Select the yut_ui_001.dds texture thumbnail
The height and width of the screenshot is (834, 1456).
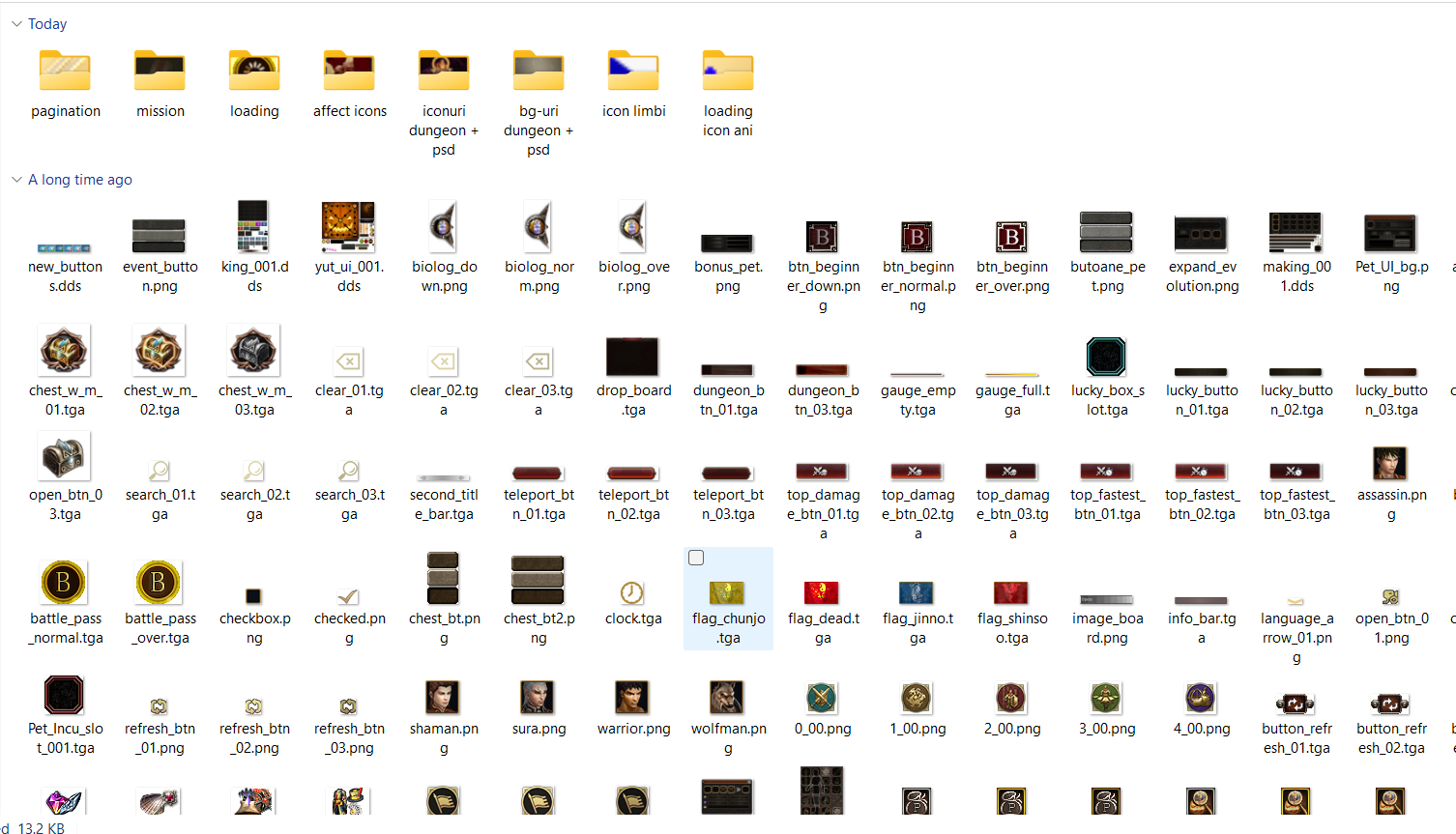(348, 228)
